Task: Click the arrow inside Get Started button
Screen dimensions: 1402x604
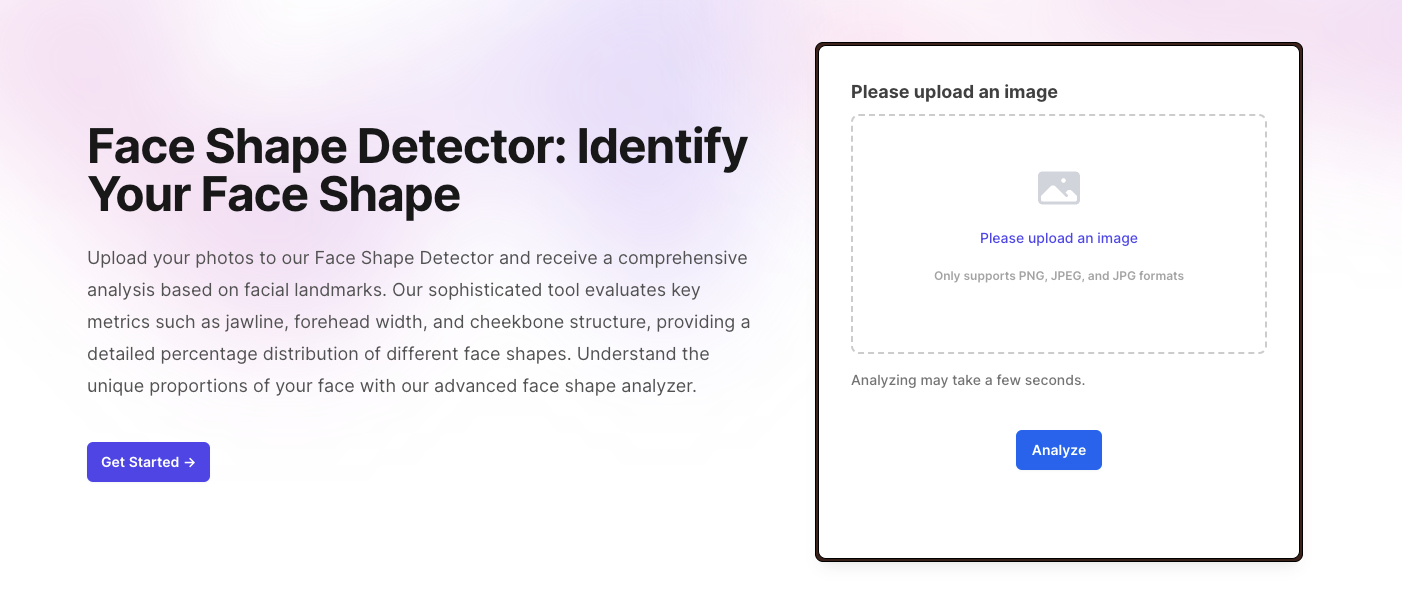Action: (190, 462)
